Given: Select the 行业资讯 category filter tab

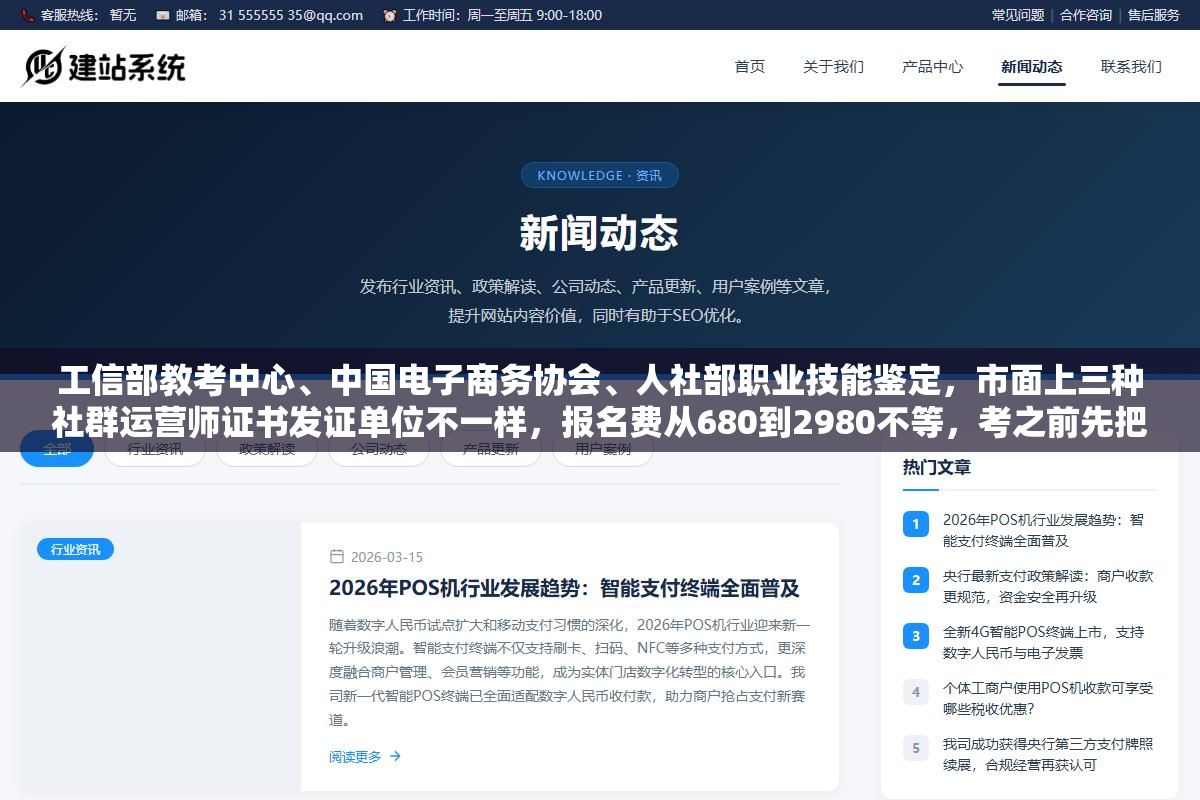Looking at the screenshot, I should point(155,449).
